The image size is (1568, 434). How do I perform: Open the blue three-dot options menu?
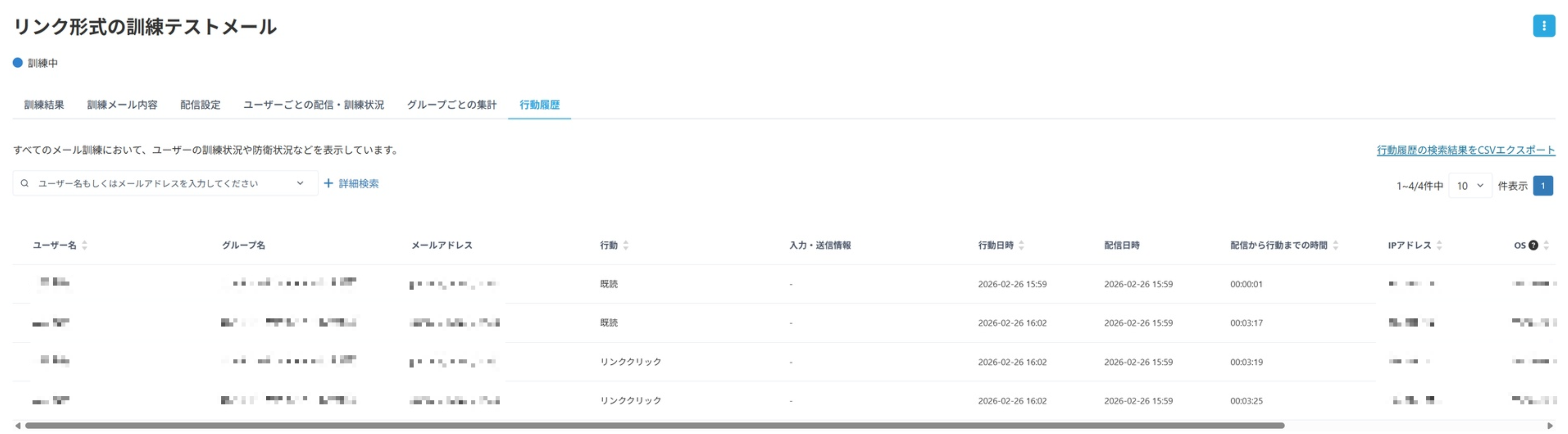coord(1543,26)
